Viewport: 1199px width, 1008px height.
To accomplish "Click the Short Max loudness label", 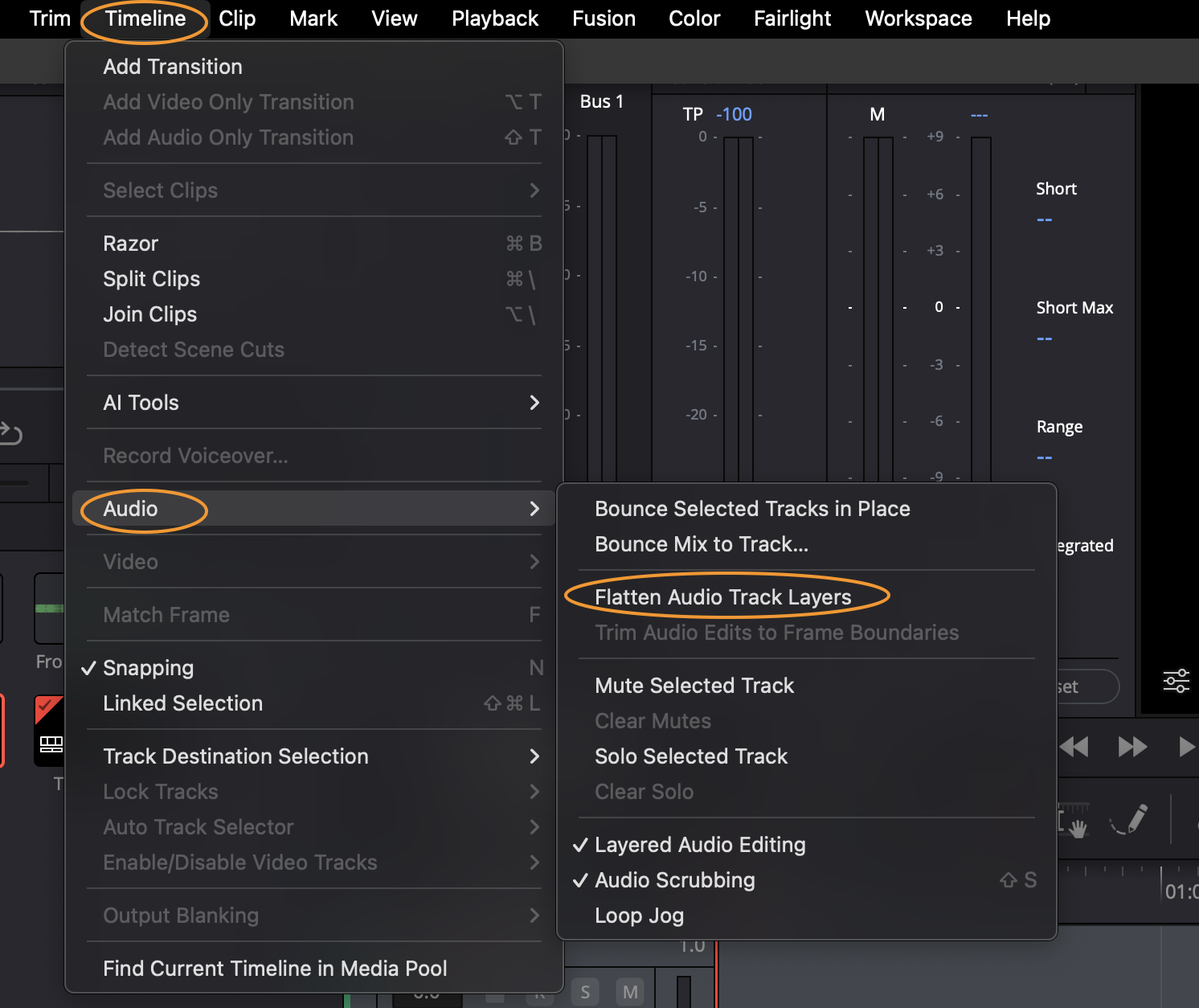I will coord(1074,308).
